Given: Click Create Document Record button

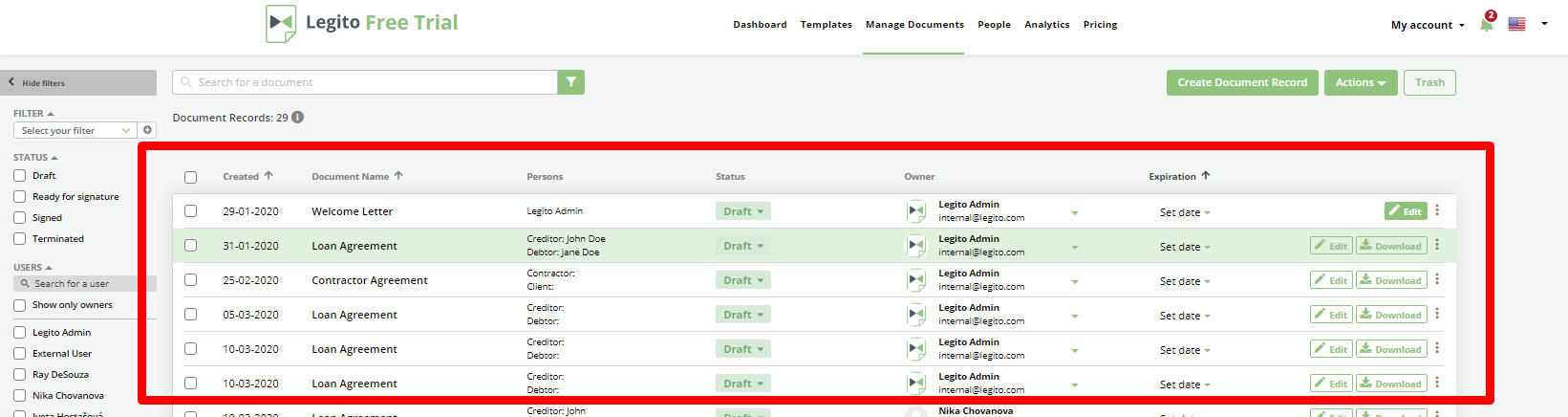Looking at the screenshot, I should pyautogui.click(x=1242, y=82).
